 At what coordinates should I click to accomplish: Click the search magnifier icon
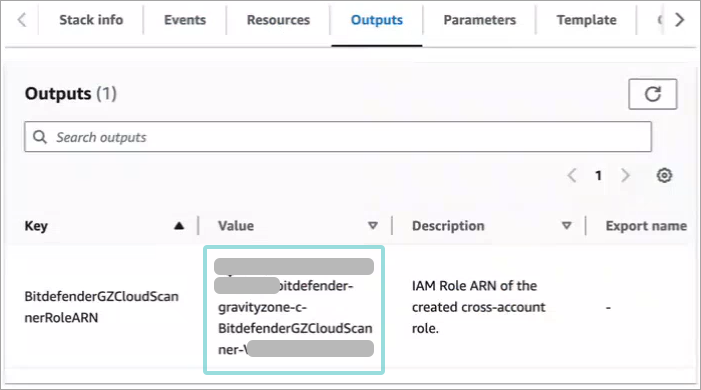tap(40, 137)
